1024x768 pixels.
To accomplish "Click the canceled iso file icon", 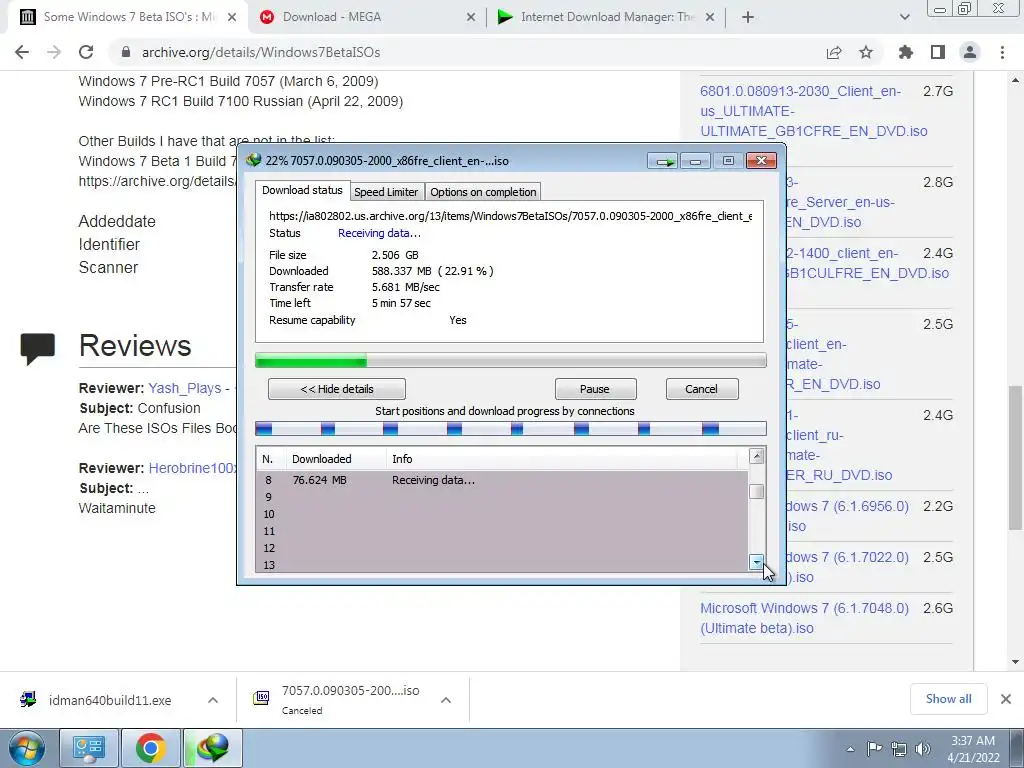I will [261, 699].
